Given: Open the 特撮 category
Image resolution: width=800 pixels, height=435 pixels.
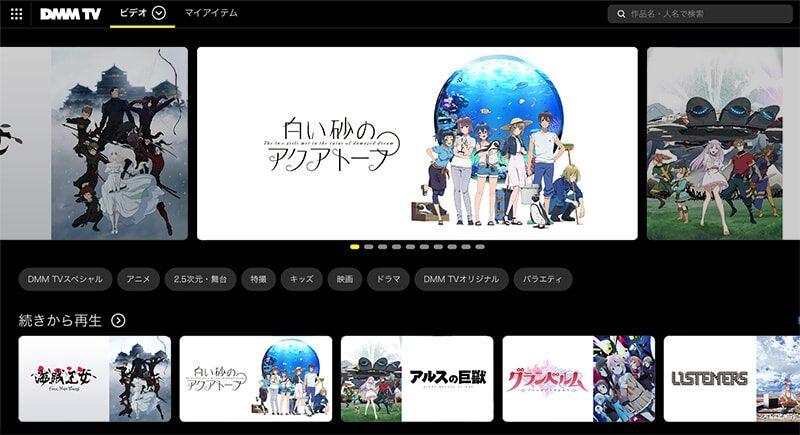Looking at the screenshot, I should [x=258, y=279].
